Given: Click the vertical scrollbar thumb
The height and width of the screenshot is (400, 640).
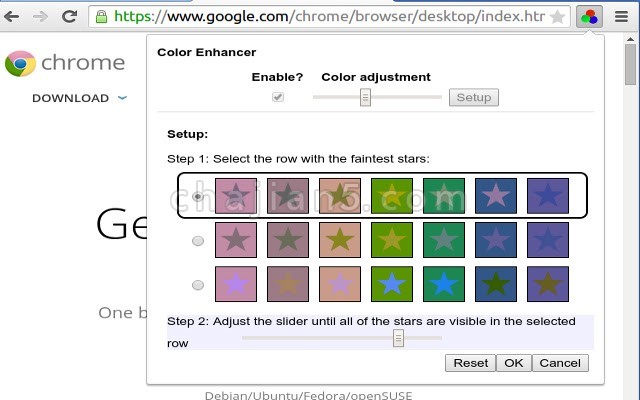Looking at the screenshot, I should point(630,64).
